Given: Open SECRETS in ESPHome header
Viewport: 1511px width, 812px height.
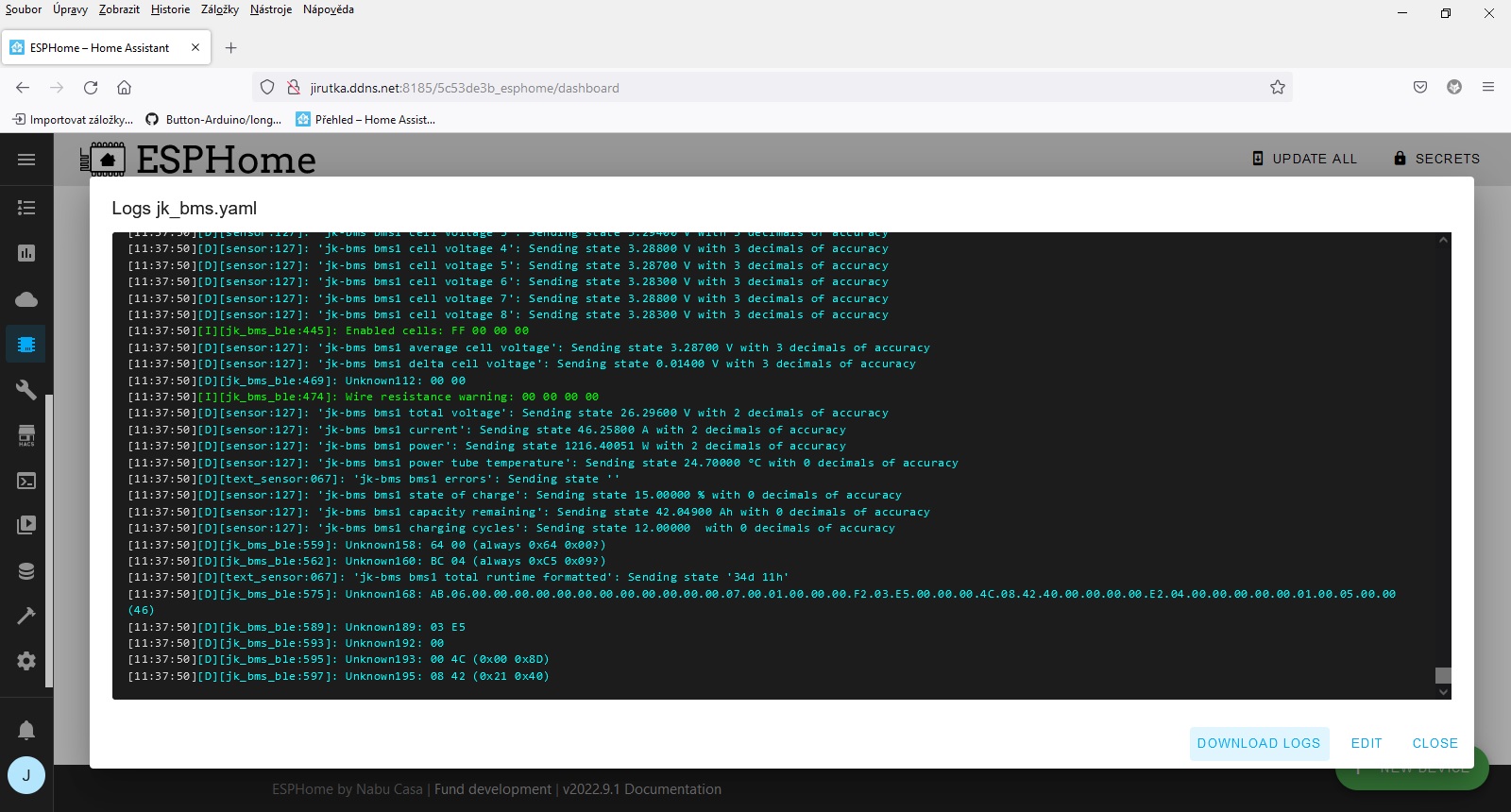Looking at the screenshot, I should (x=1437, y=159).
